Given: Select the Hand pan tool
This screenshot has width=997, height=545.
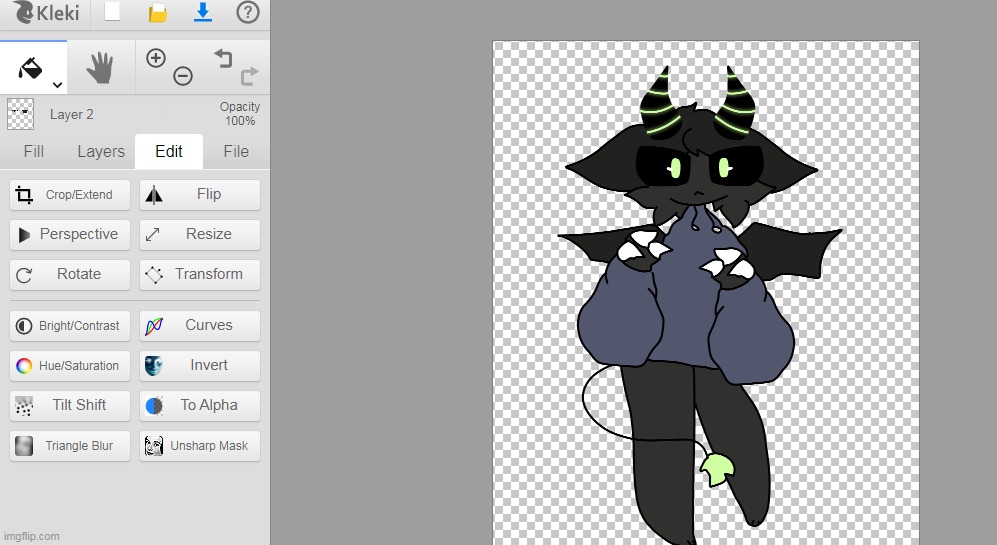Looking at the screenshot, I should [x=100, y=68].
